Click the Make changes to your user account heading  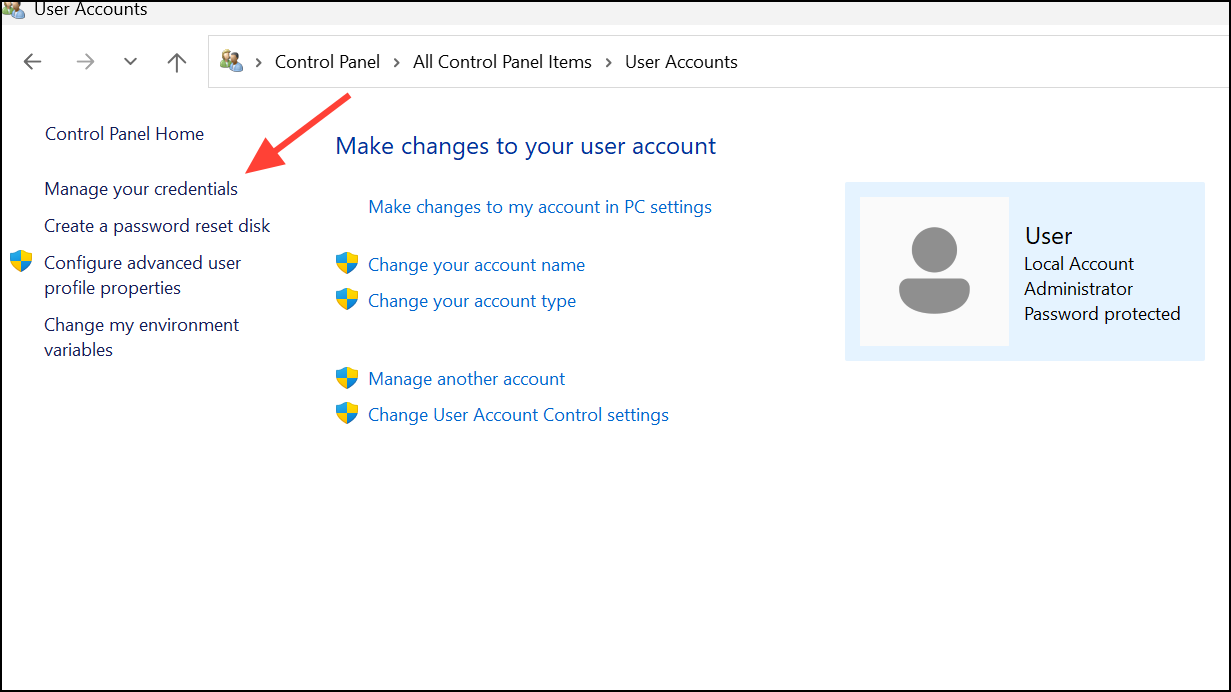(x=526, y=146)
